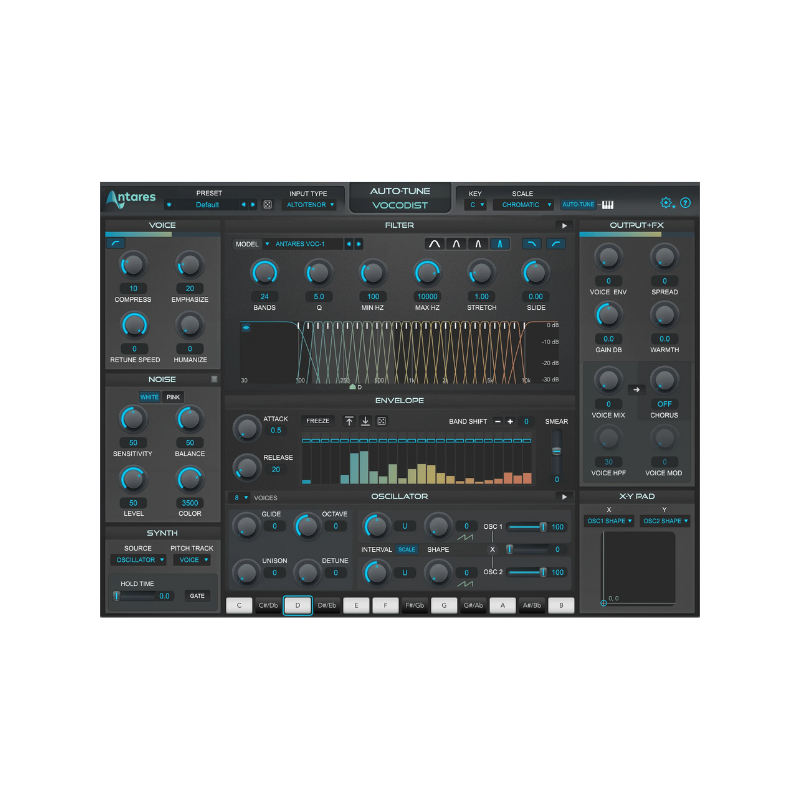
Task: Click the Auto-Tune keyboard icon beside Scale
Action: coord(610,202)
